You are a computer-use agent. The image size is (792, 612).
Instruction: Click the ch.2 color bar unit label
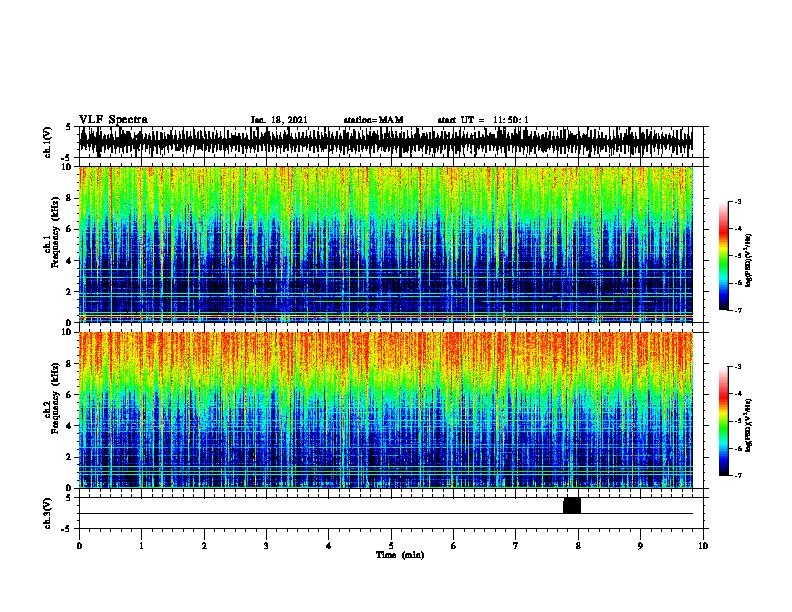point(748,426)
